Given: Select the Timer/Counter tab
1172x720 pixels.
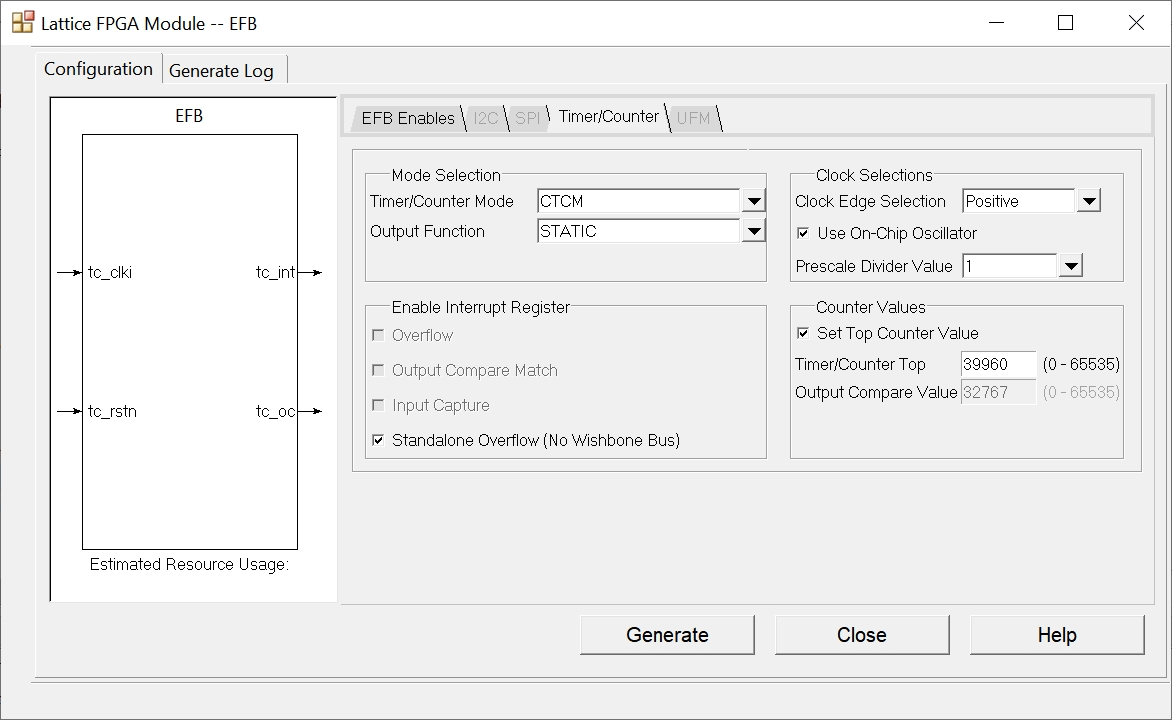Looking at the screenshot, I should [608, 117].
